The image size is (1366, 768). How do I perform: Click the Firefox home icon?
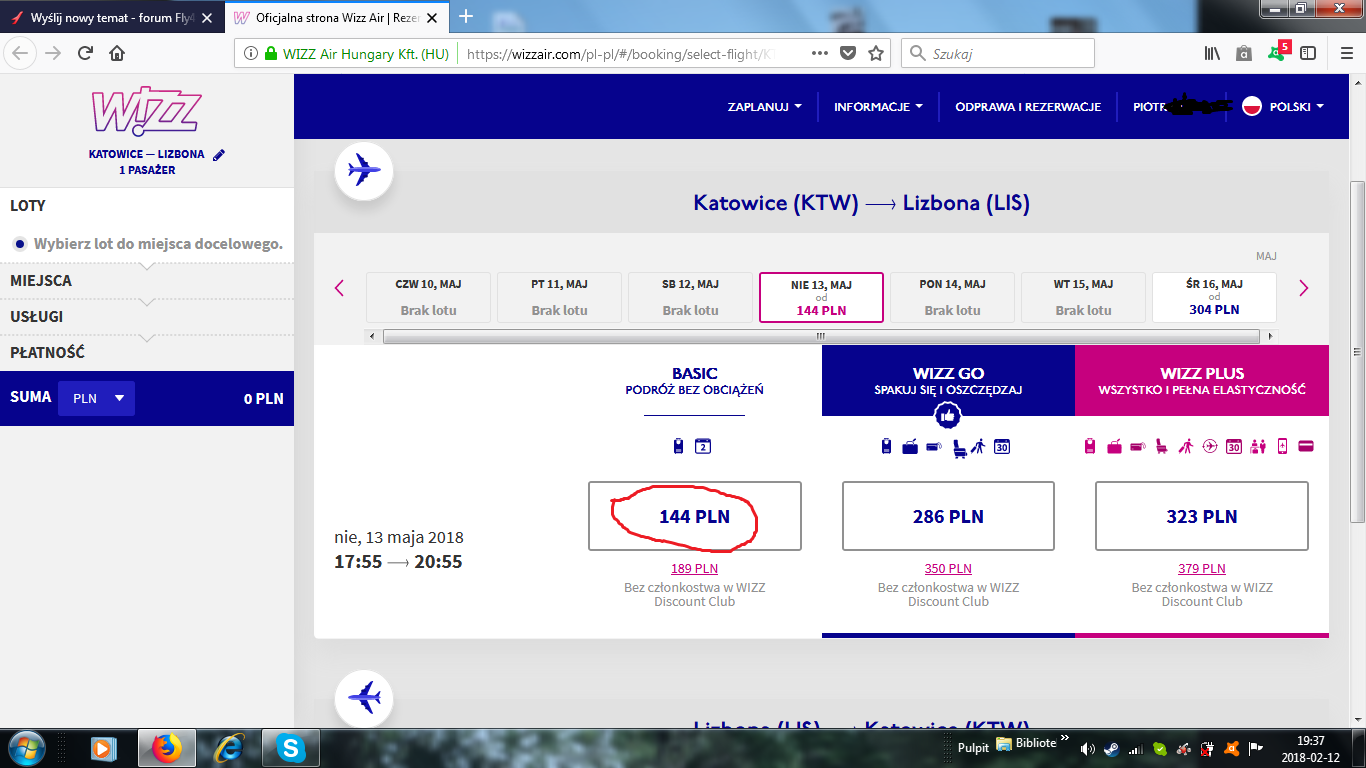[x=117, y=54]
